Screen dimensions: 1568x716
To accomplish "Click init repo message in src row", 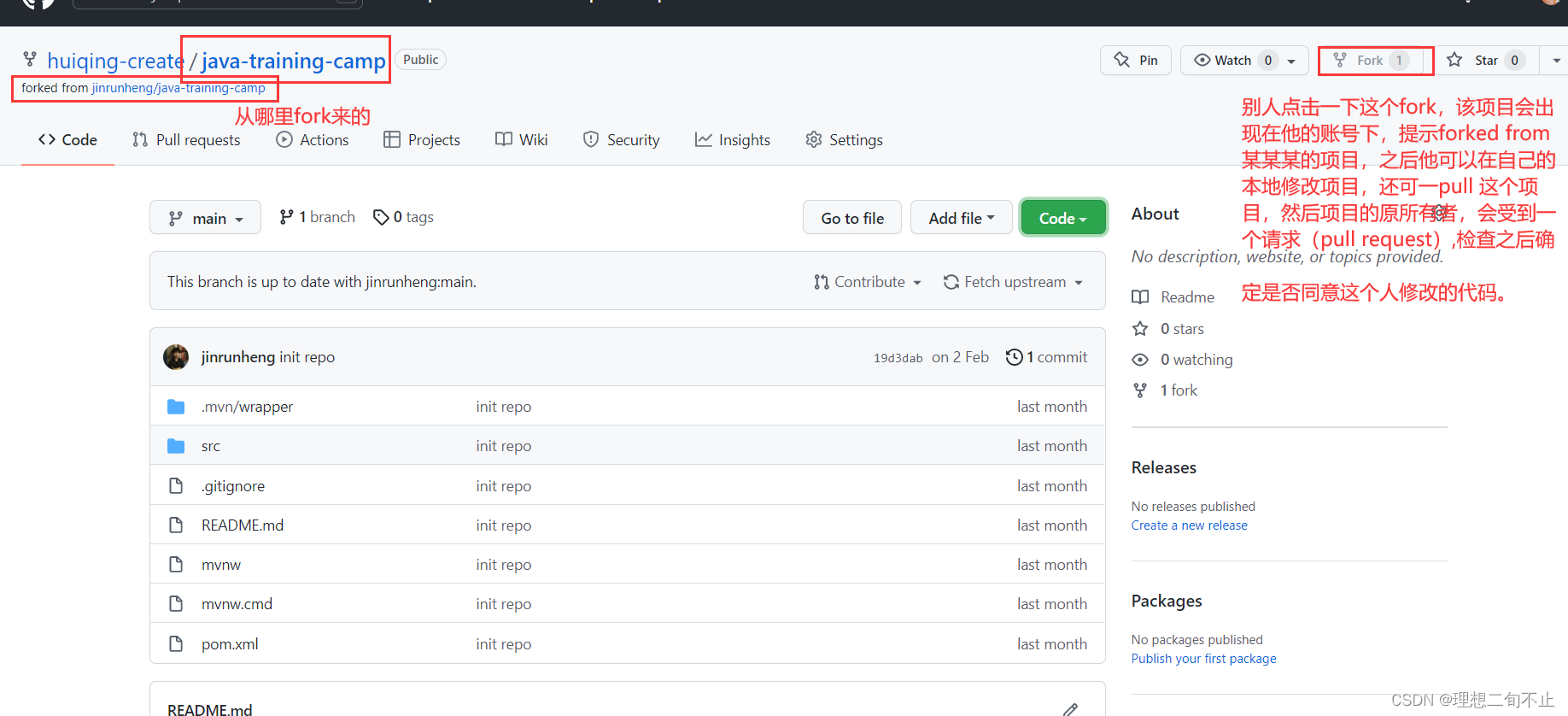I will [504, 446].
